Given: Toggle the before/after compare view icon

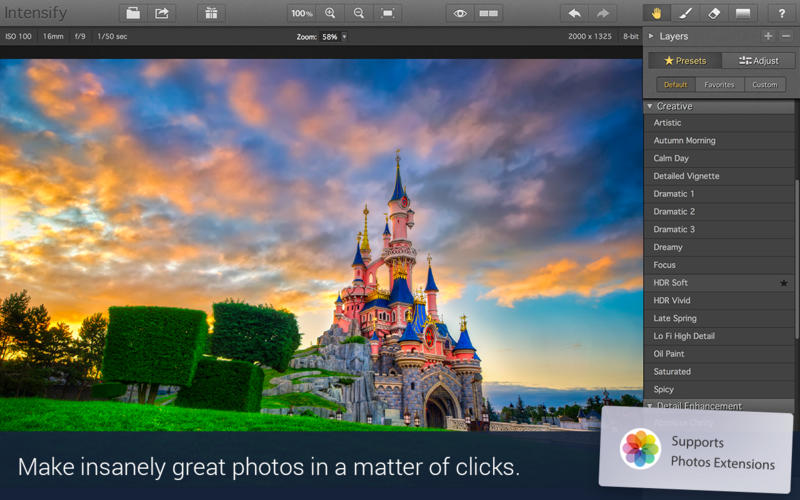Looking at the screenshot, I should click(489, 13).
